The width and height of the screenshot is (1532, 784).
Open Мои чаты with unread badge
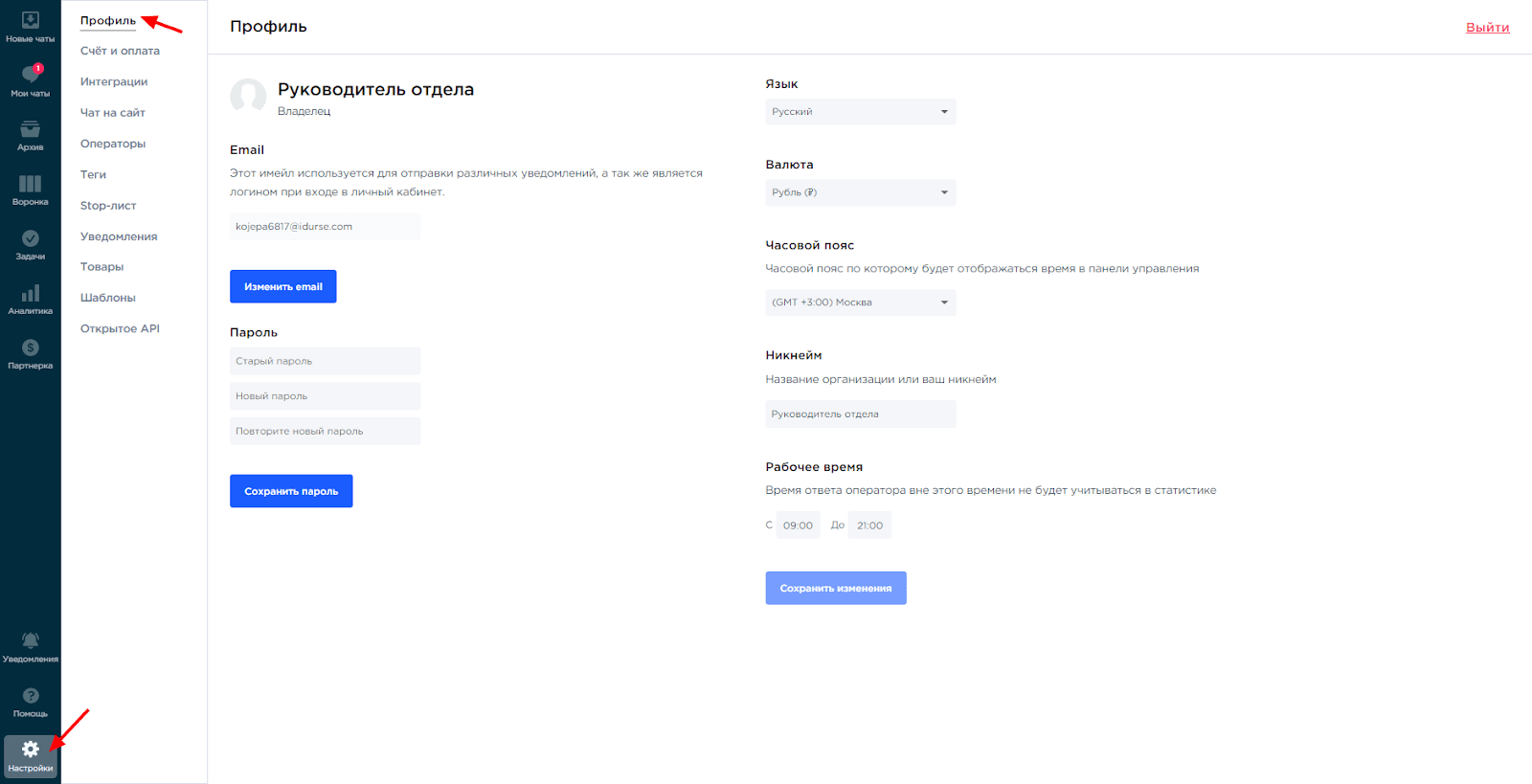tap(30, 76)
